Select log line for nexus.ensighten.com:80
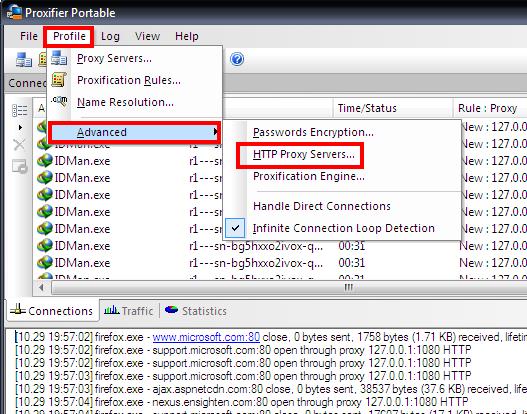 pyautogui.click(x=241, y=402)
